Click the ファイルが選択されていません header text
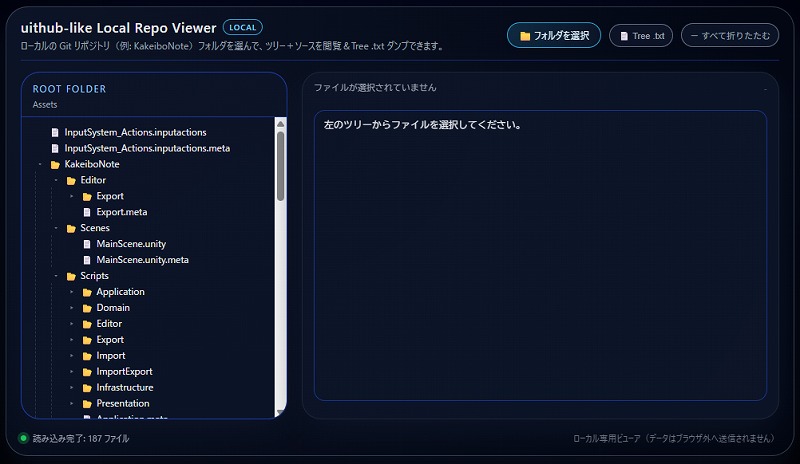The height and width of the screenshot is (464, 800). (375, 88)
